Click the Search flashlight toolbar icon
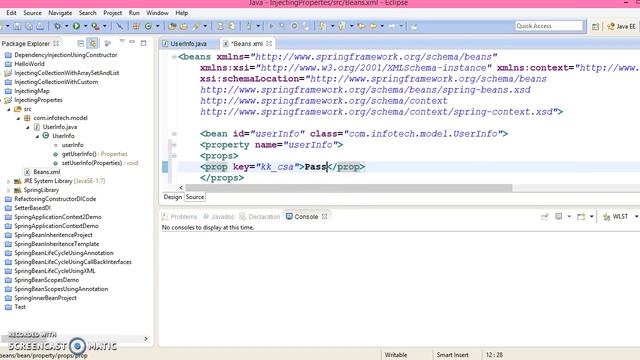This screenshot has height=360, width=640. tap(196, 26)
